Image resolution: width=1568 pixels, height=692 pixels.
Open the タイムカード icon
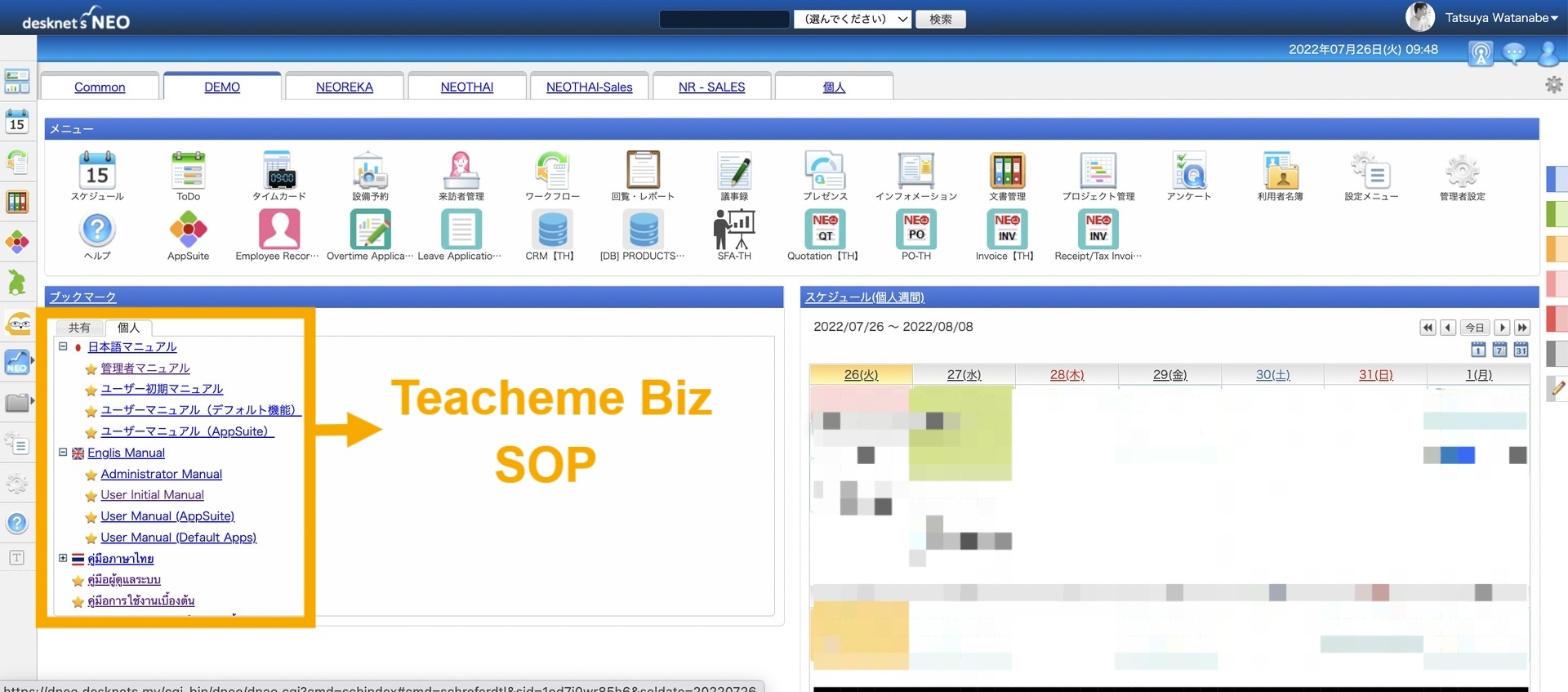coord(279,169)
